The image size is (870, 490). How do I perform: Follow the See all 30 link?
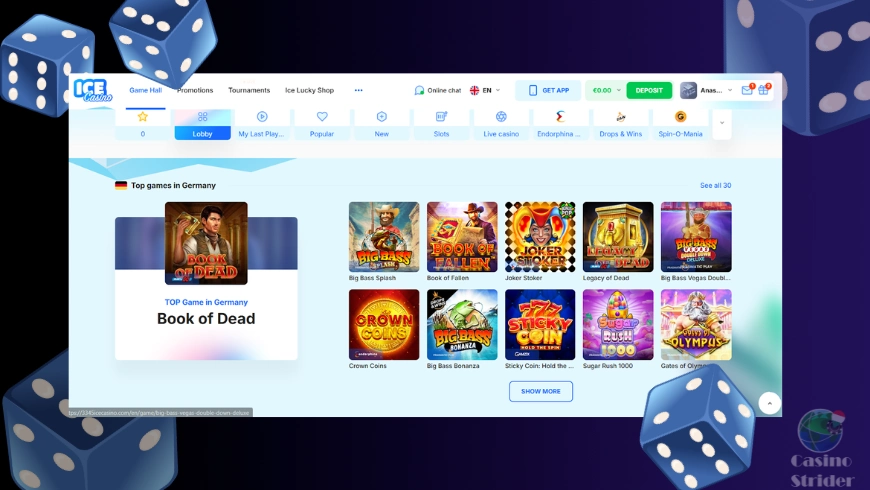coord(715,185)
